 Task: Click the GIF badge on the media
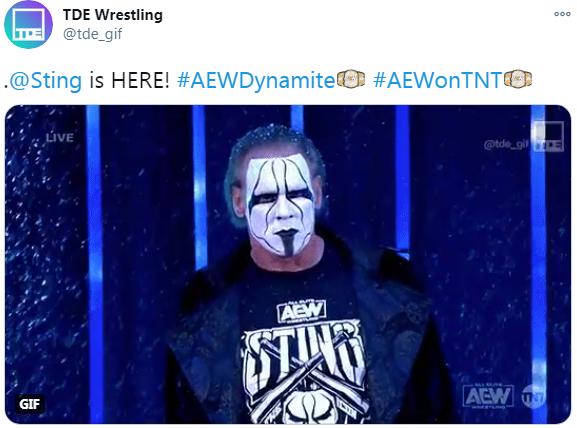[29, 404]
